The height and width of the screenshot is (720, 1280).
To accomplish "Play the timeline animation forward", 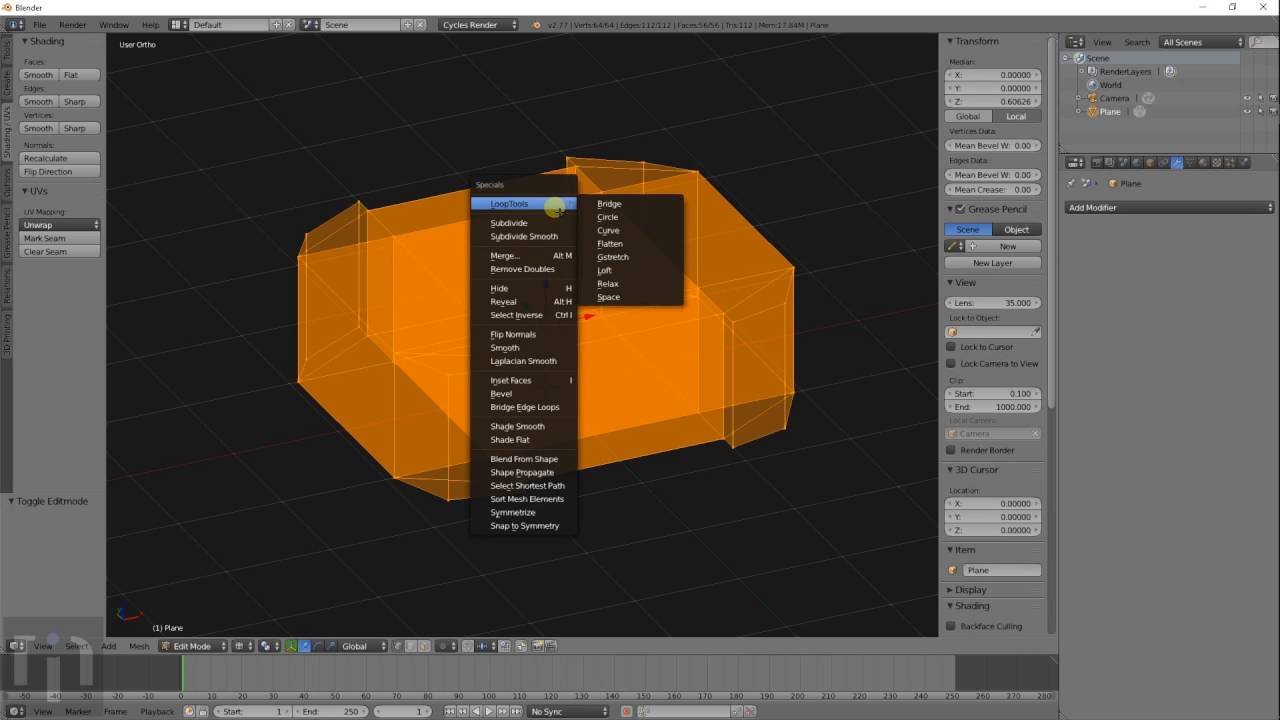I will 489,711.
